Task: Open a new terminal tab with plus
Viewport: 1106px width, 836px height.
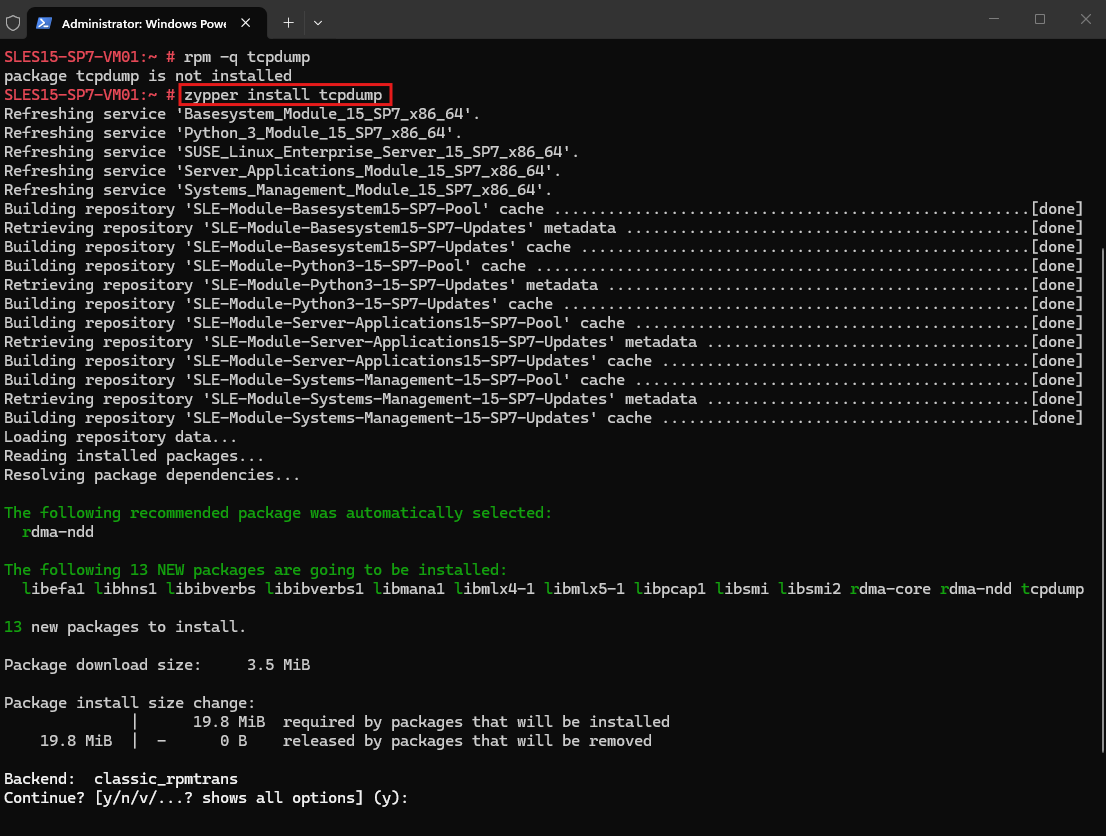Action: click(288, 23)
